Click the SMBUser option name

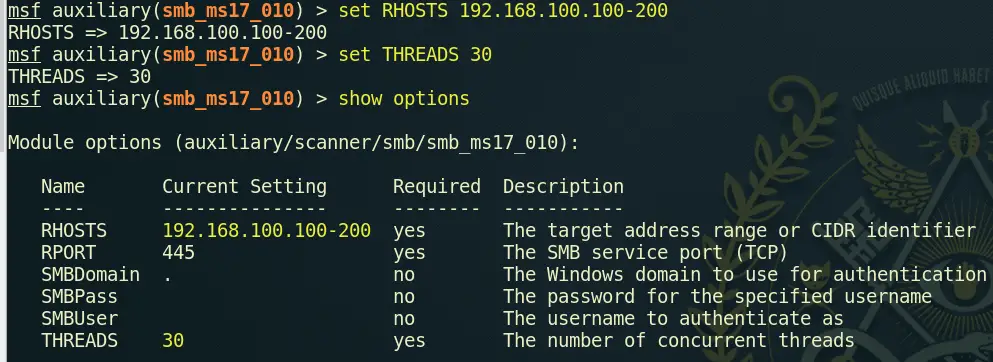[79, 318]
